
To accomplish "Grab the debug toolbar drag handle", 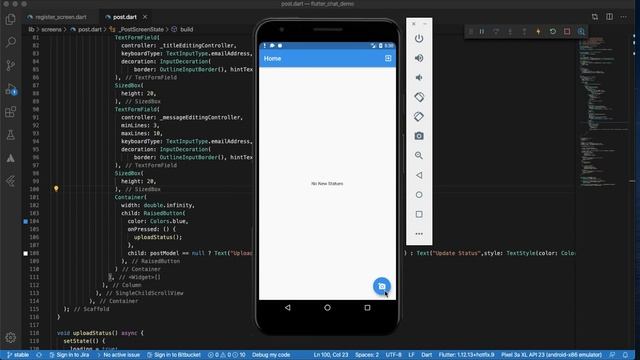I will tap(471, 31).
